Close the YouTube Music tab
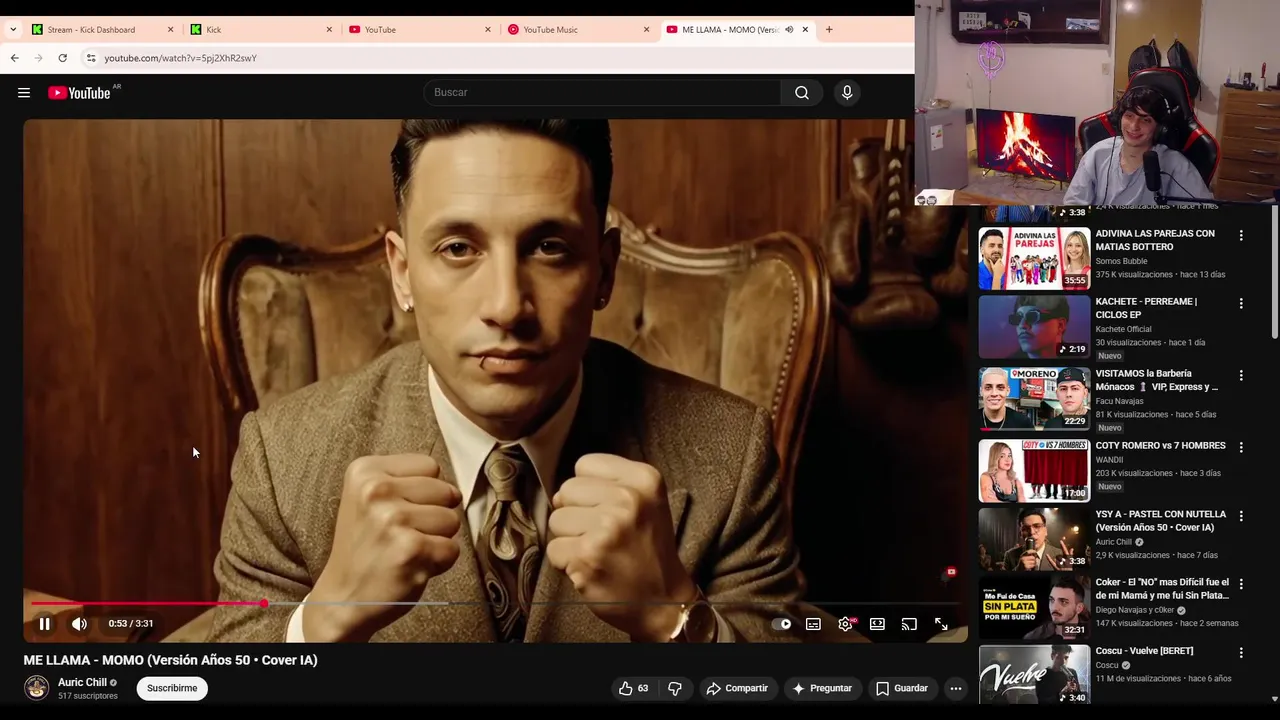Screen dimensions: 1280x720 click(x=646, y=30)
